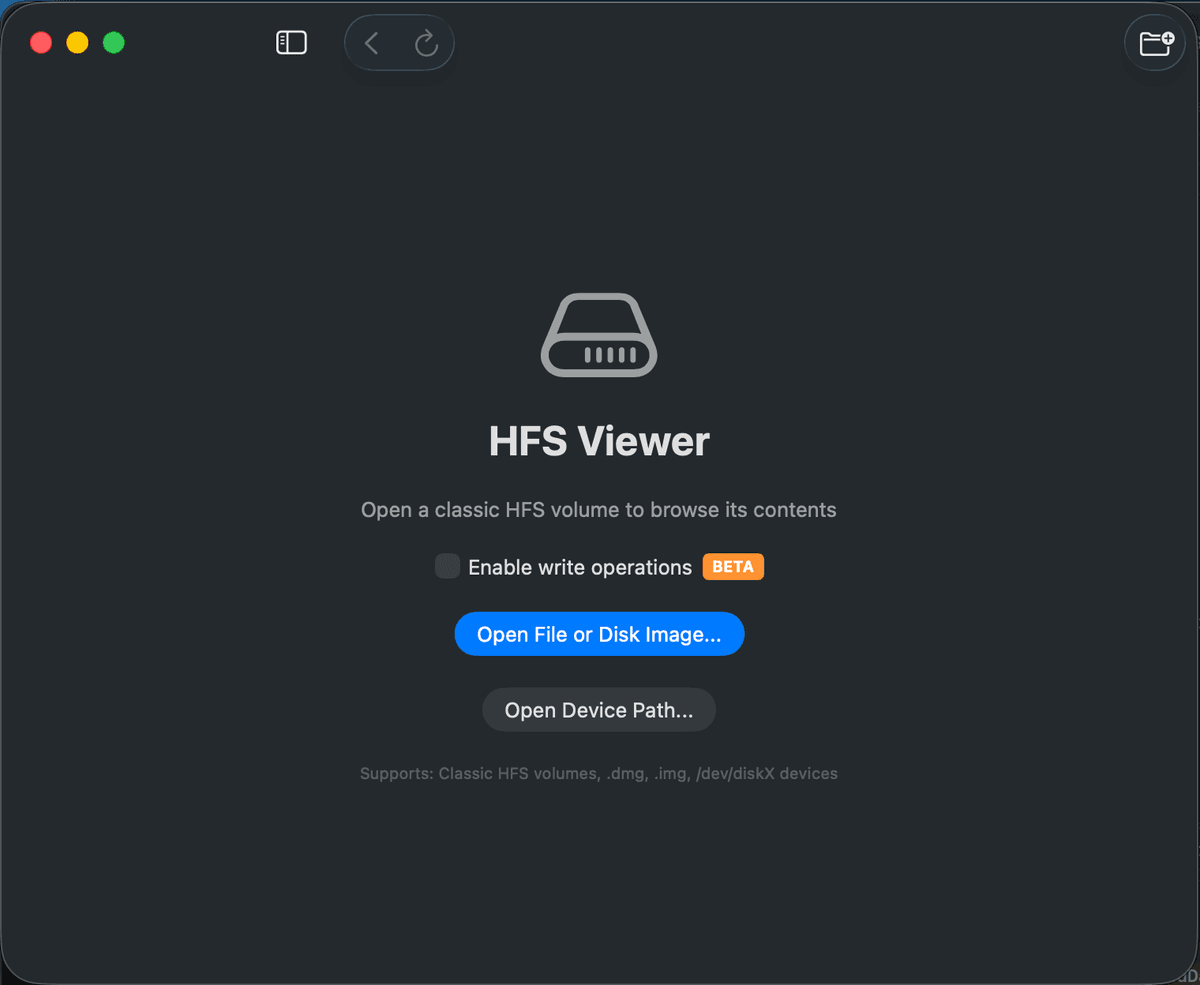The height and width of the screenshot is (985, 1200).
Task: Click the classic HFS volume subtitle text
Action: pos(599,509)
